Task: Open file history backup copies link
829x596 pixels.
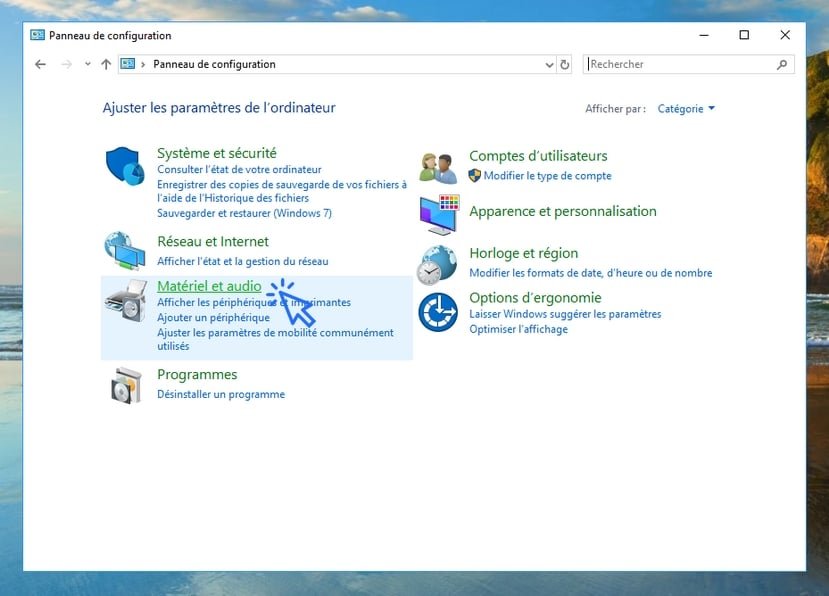Action: point(282,191)
